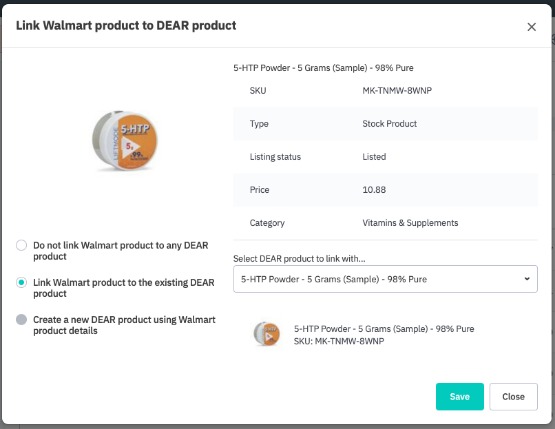Close the dialog using the X icon
The width and height of the screenshot is (555, 429).
point(531,27)
